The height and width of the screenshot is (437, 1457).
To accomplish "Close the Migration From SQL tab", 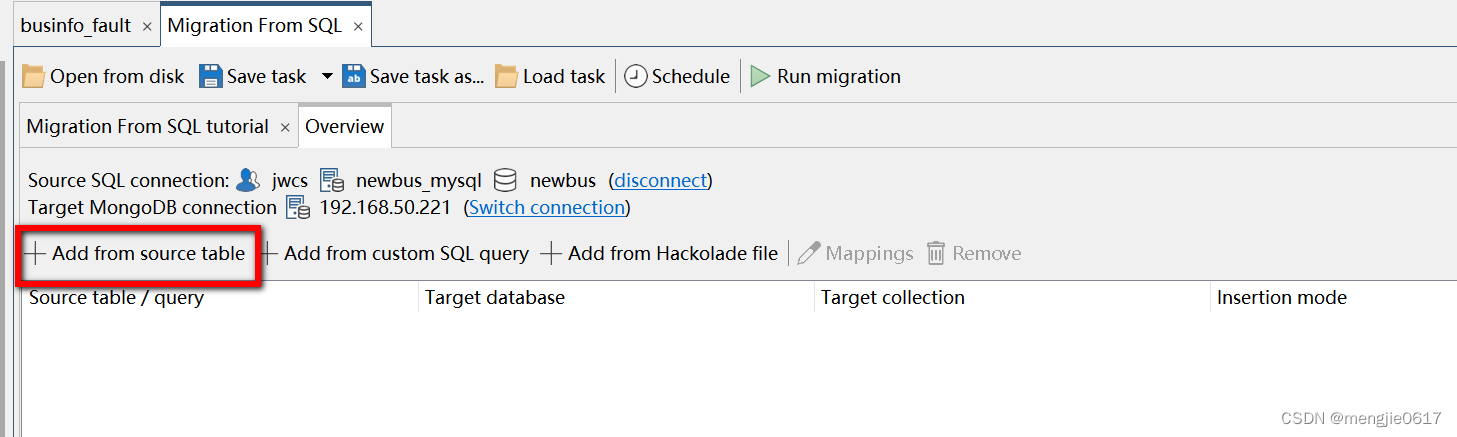I will (x=358, y=27).
